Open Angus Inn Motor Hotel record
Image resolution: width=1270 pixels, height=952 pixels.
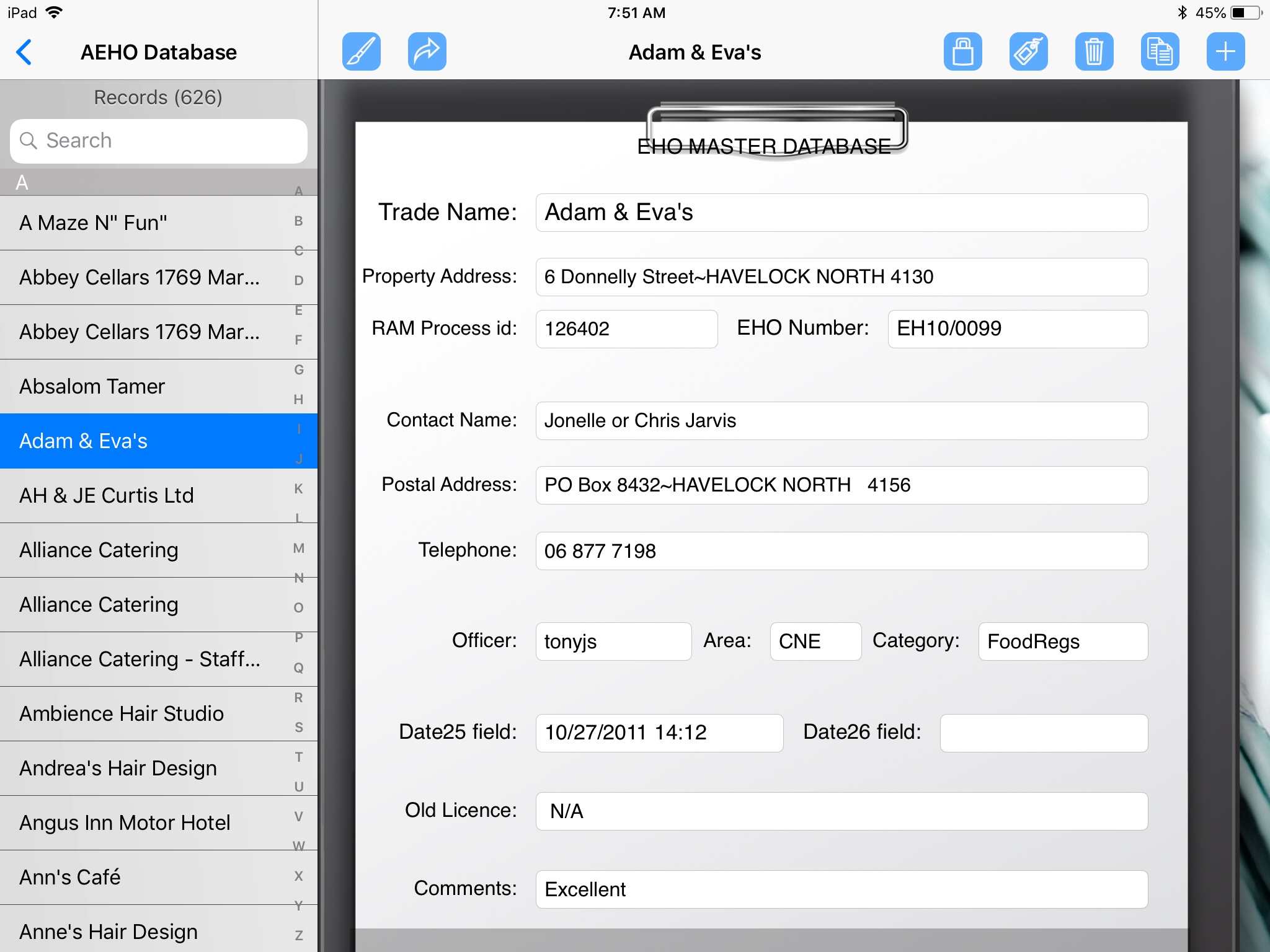tap(143, 822)
